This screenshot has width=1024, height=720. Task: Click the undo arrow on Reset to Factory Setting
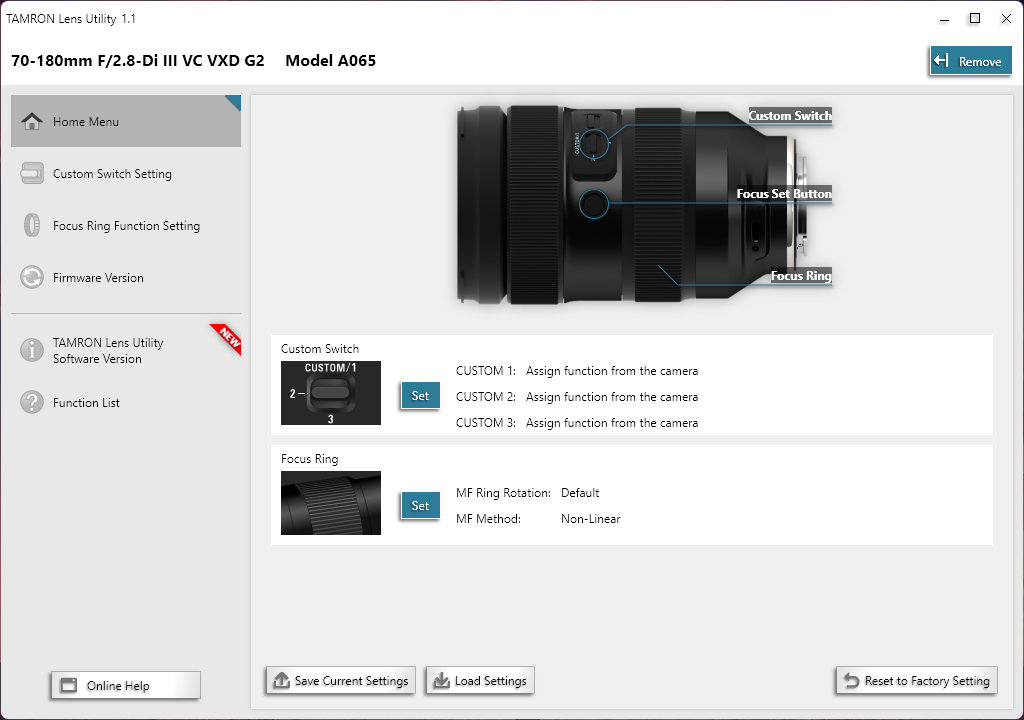pos(851,680)
